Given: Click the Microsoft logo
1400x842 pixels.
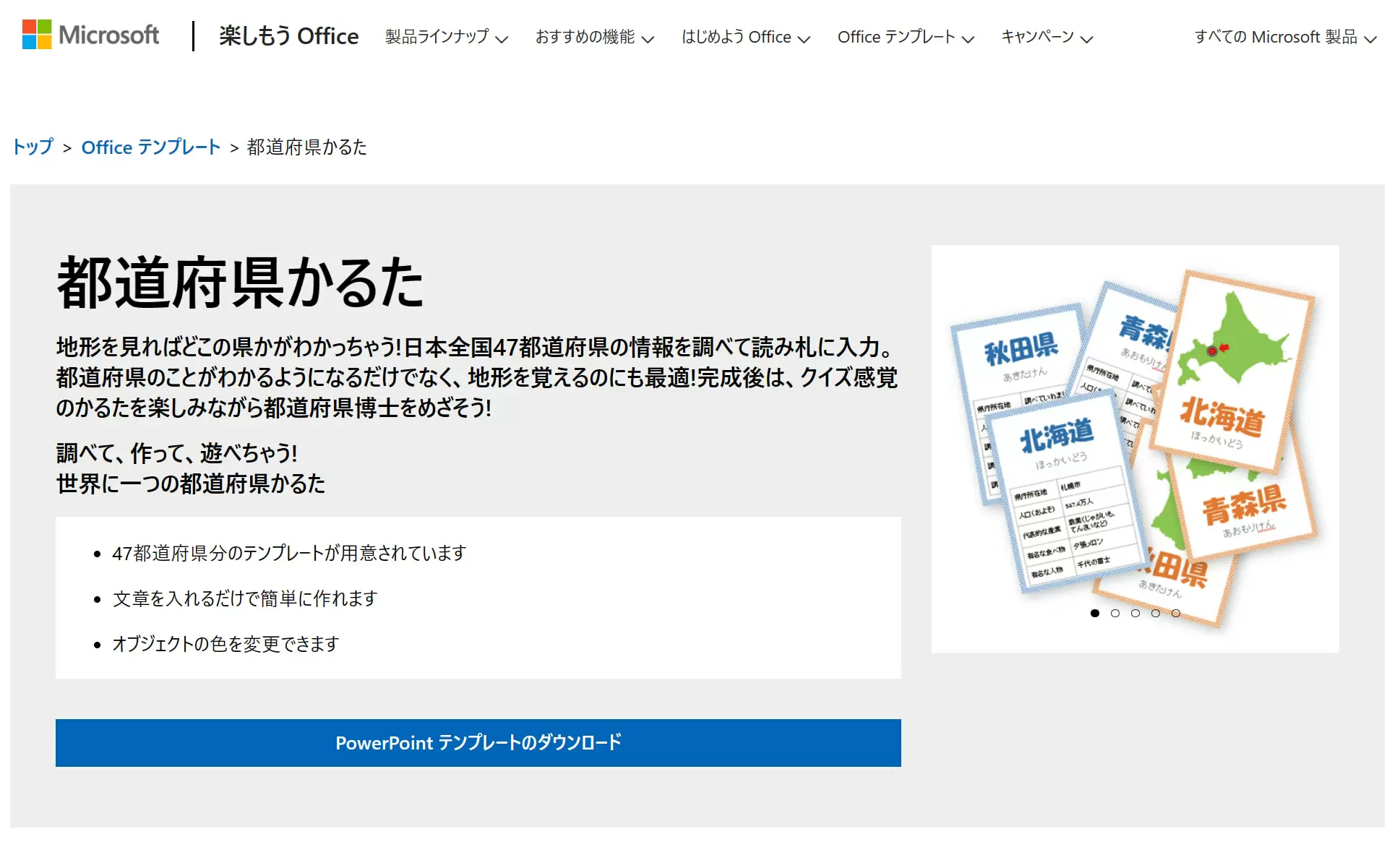Looking at the screenshot, I should click(x=91, y=35).
